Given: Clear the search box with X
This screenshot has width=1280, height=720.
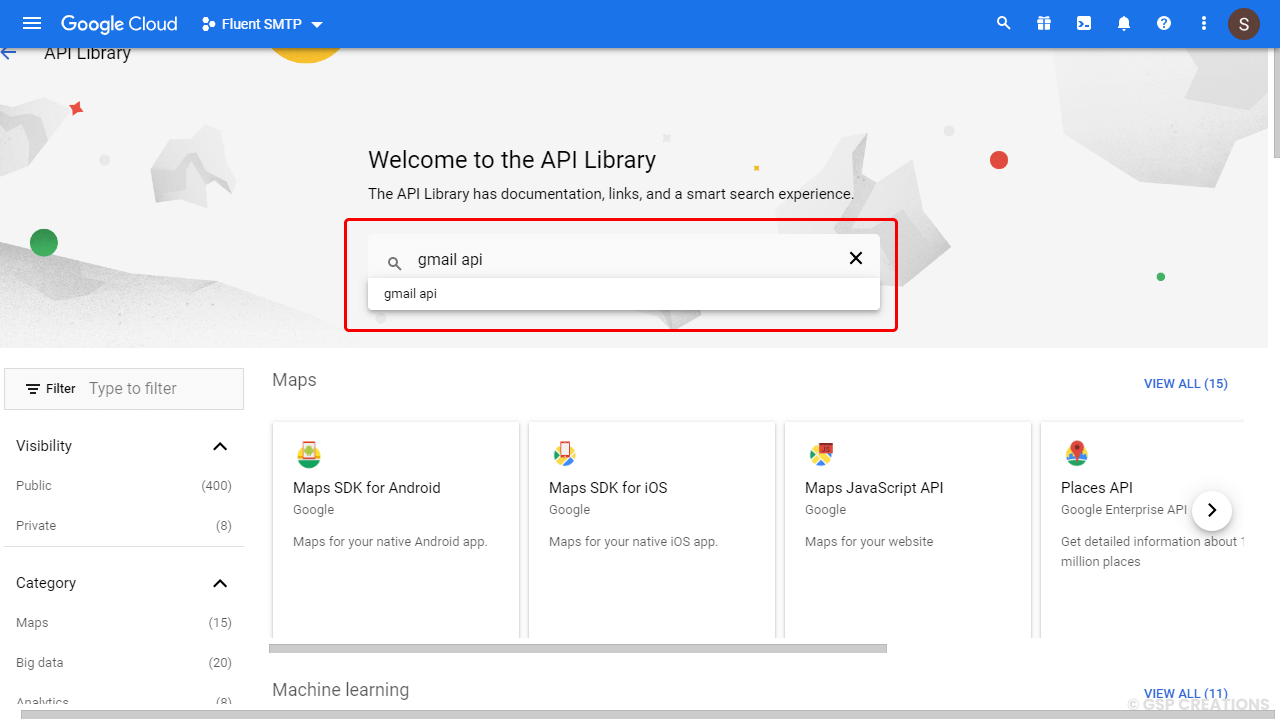Looking at the screenshot, I should pos(856,259).
